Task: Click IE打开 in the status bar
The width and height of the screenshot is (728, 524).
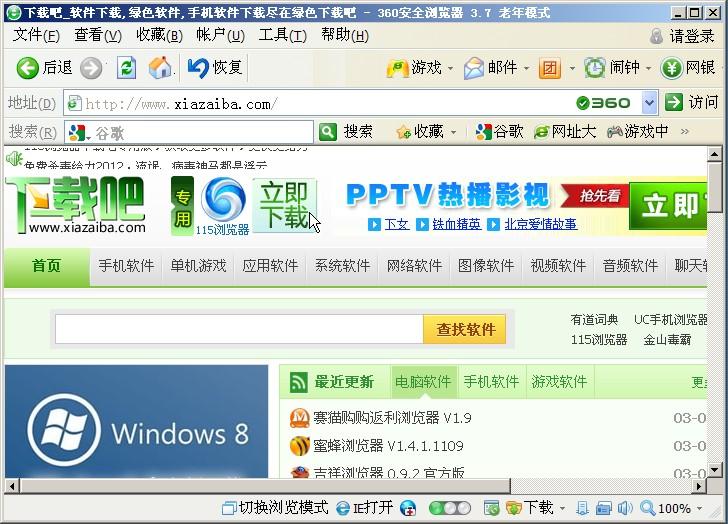Action: [364, 508]
